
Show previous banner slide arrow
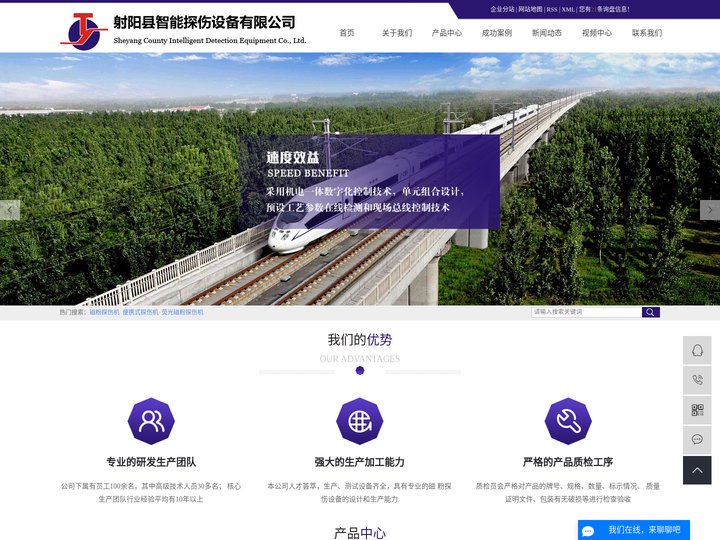pos(10,210)
